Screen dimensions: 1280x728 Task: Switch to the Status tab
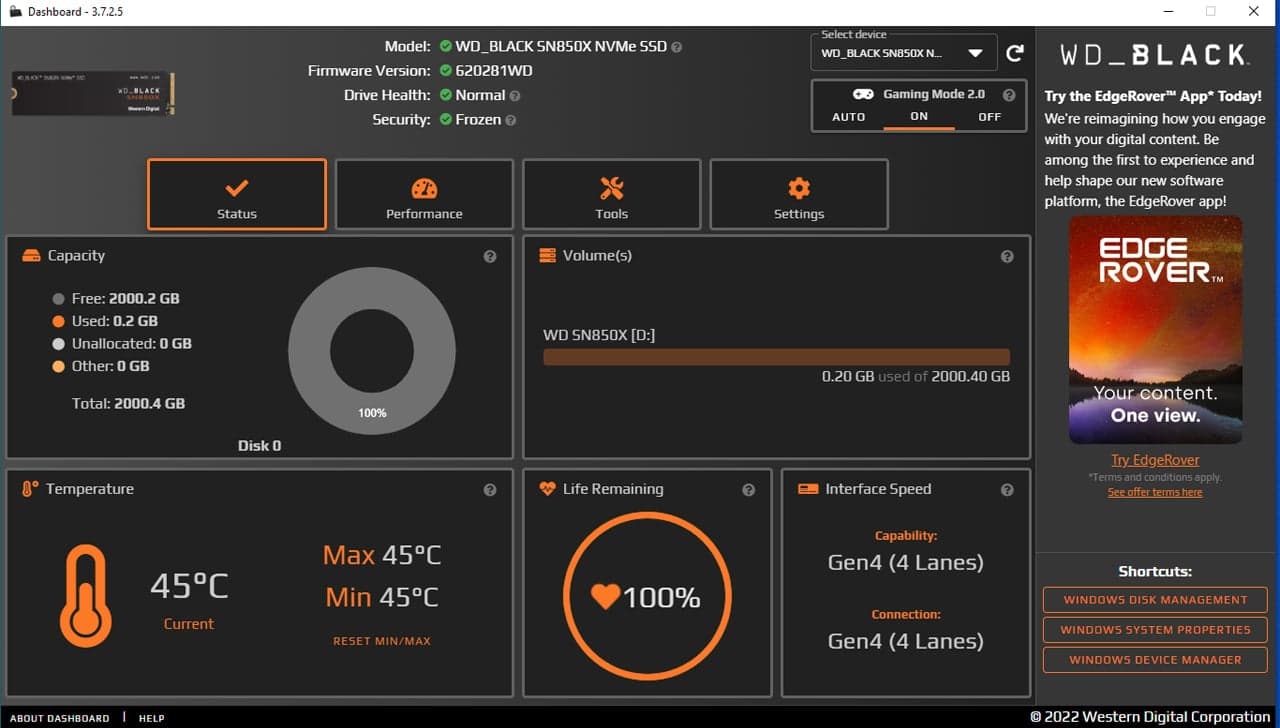(x=237, y=195)
